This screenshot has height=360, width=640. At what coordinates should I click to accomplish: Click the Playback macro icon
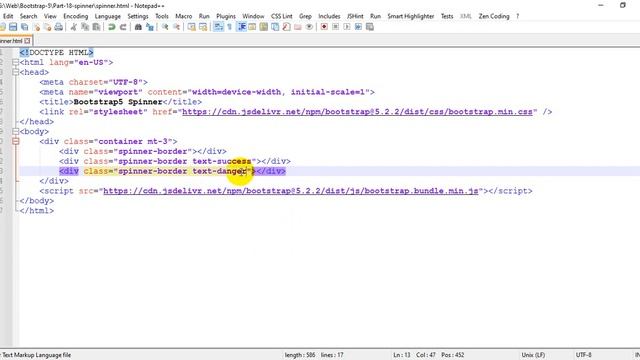(x=347, y=27)
